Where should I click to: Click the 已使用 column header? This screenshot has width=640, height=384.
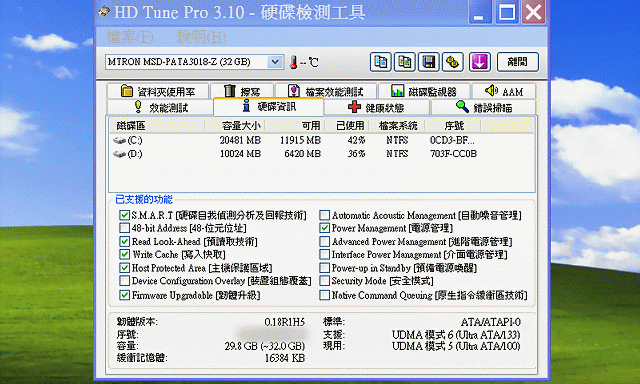(347, 126)
